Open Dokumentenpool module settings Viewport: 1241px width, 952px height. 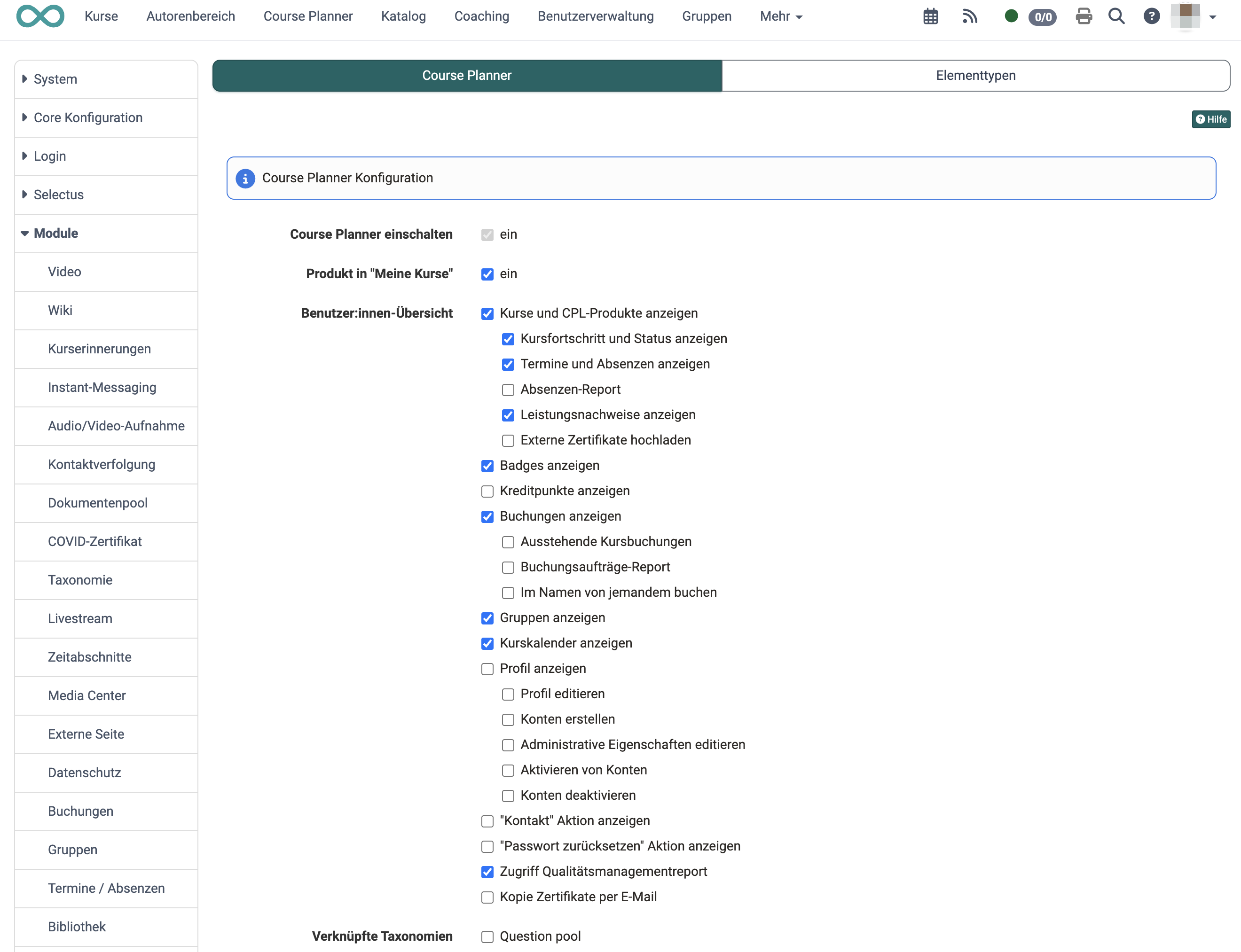click(106, 503)
